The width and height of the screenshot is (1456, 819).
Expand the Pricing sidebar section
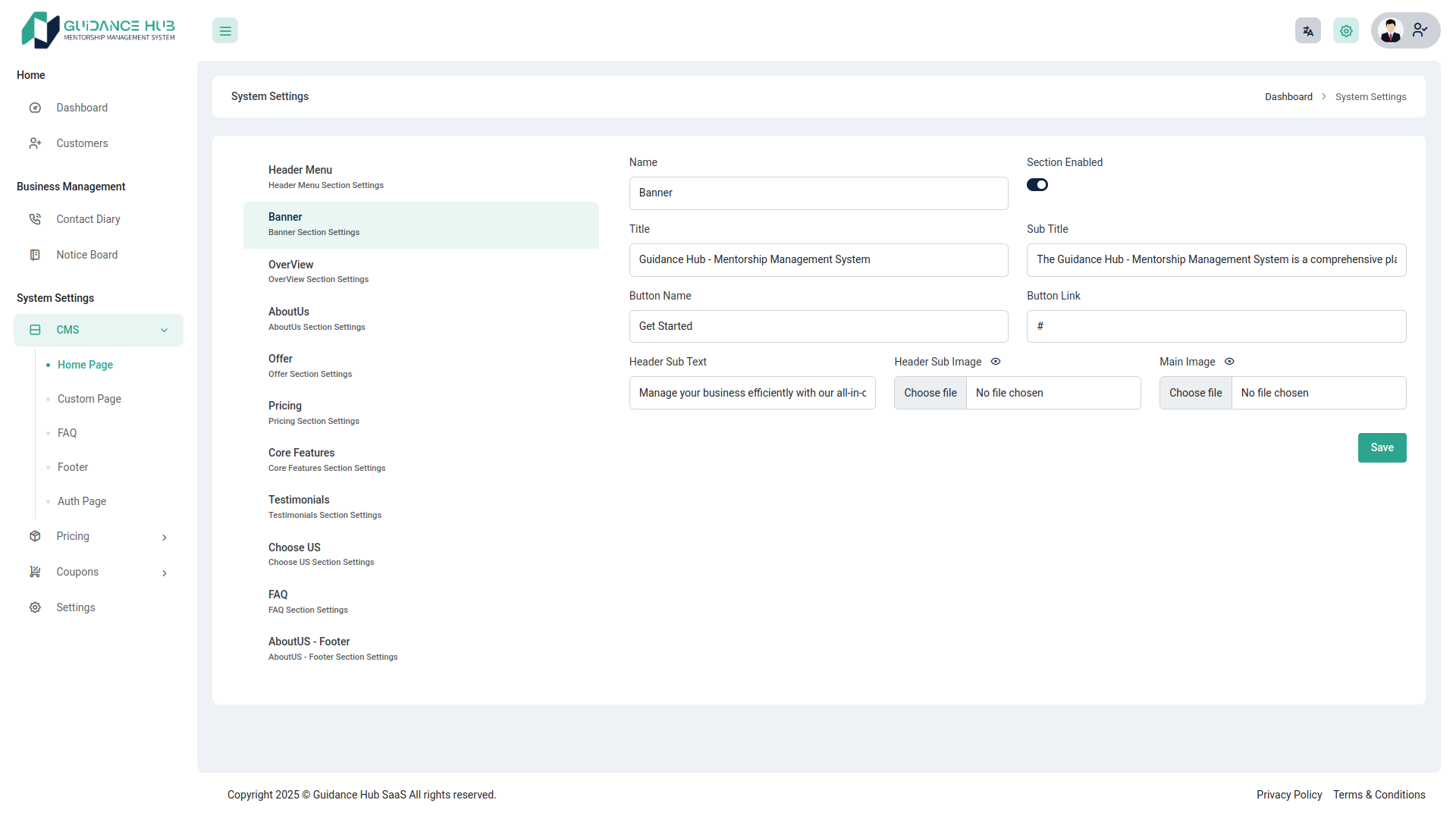coord(165,536)
